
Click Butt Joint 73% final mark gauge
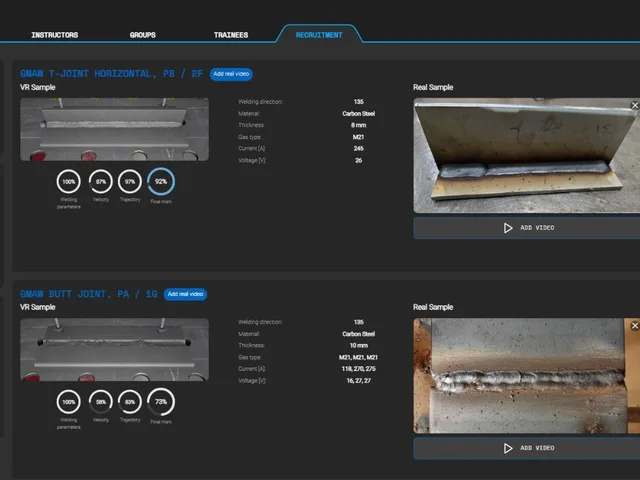pos(161,402)
